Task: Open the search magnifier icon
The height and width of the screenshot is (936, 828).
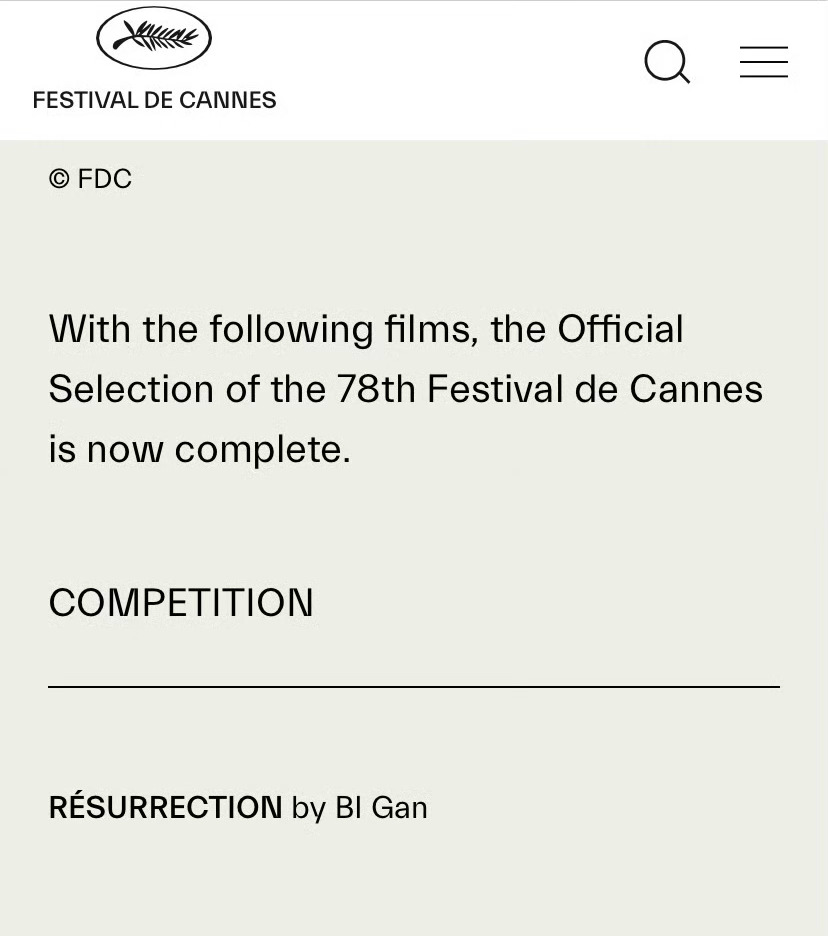Action: [x=667, y=61]
